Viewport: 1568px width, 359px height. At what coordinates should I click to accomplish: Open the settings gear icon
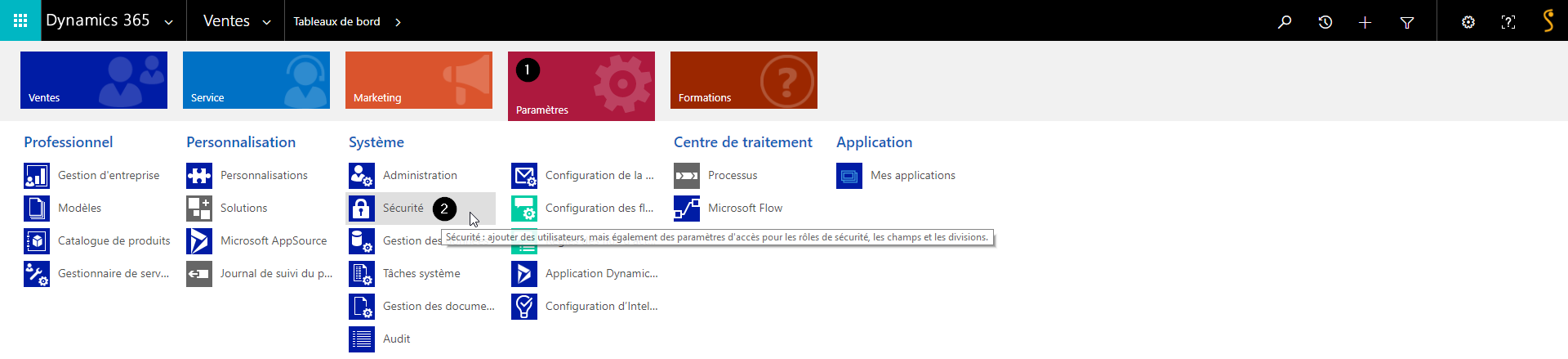(x=1468, y=22)
